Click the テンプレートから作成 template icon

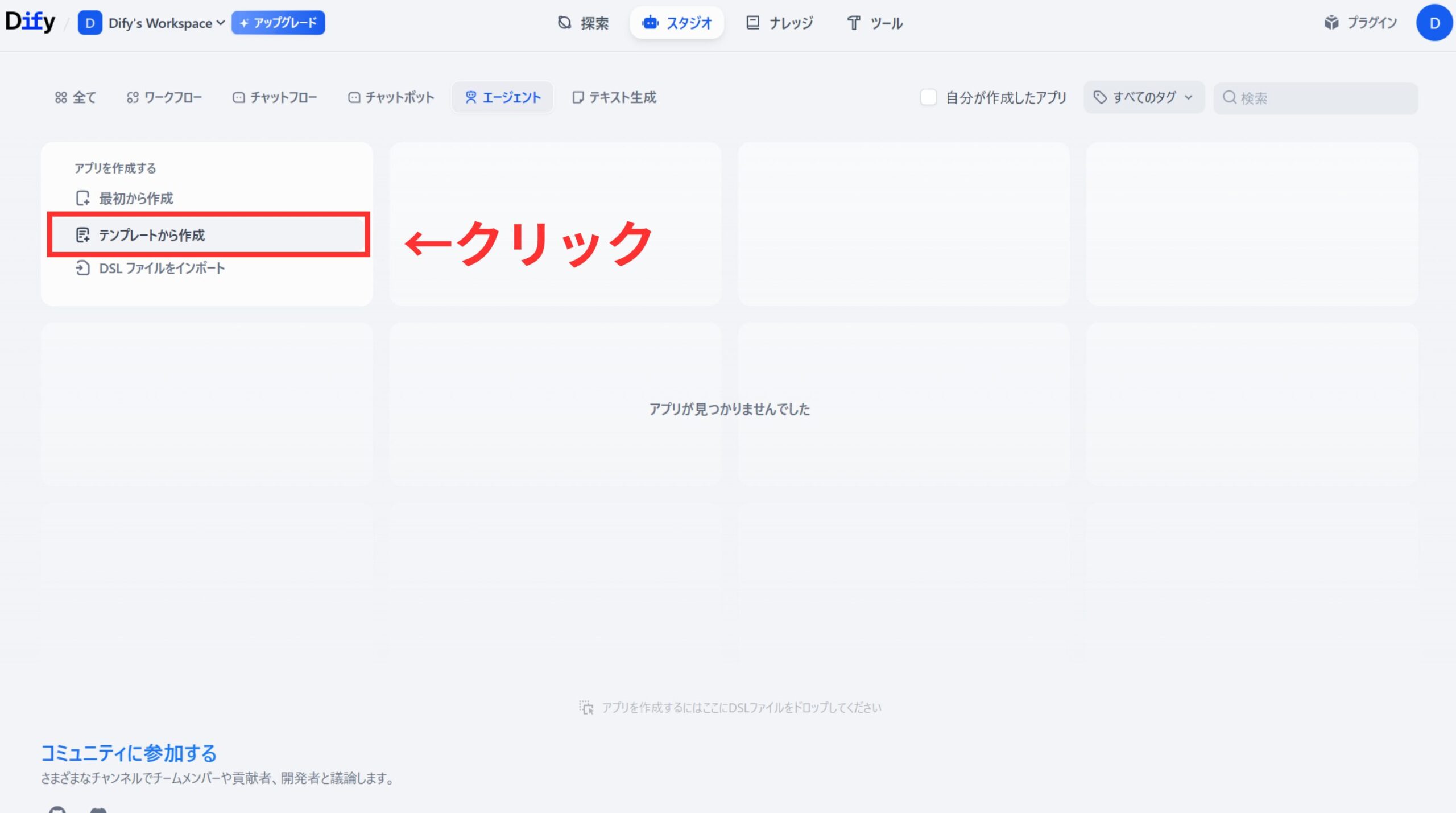[x=83, y=234]
